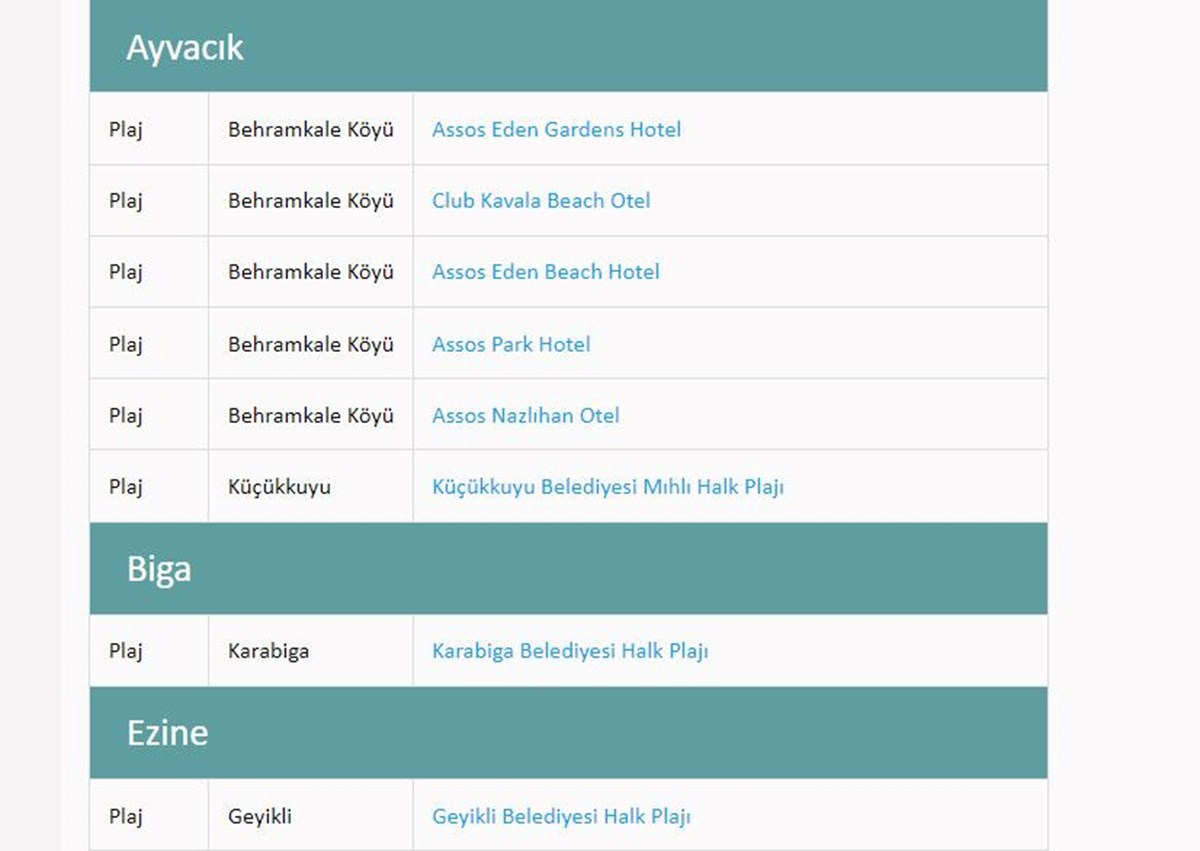Click Behramkale Köyü beside Assos Park Hotel

(311, 344)
